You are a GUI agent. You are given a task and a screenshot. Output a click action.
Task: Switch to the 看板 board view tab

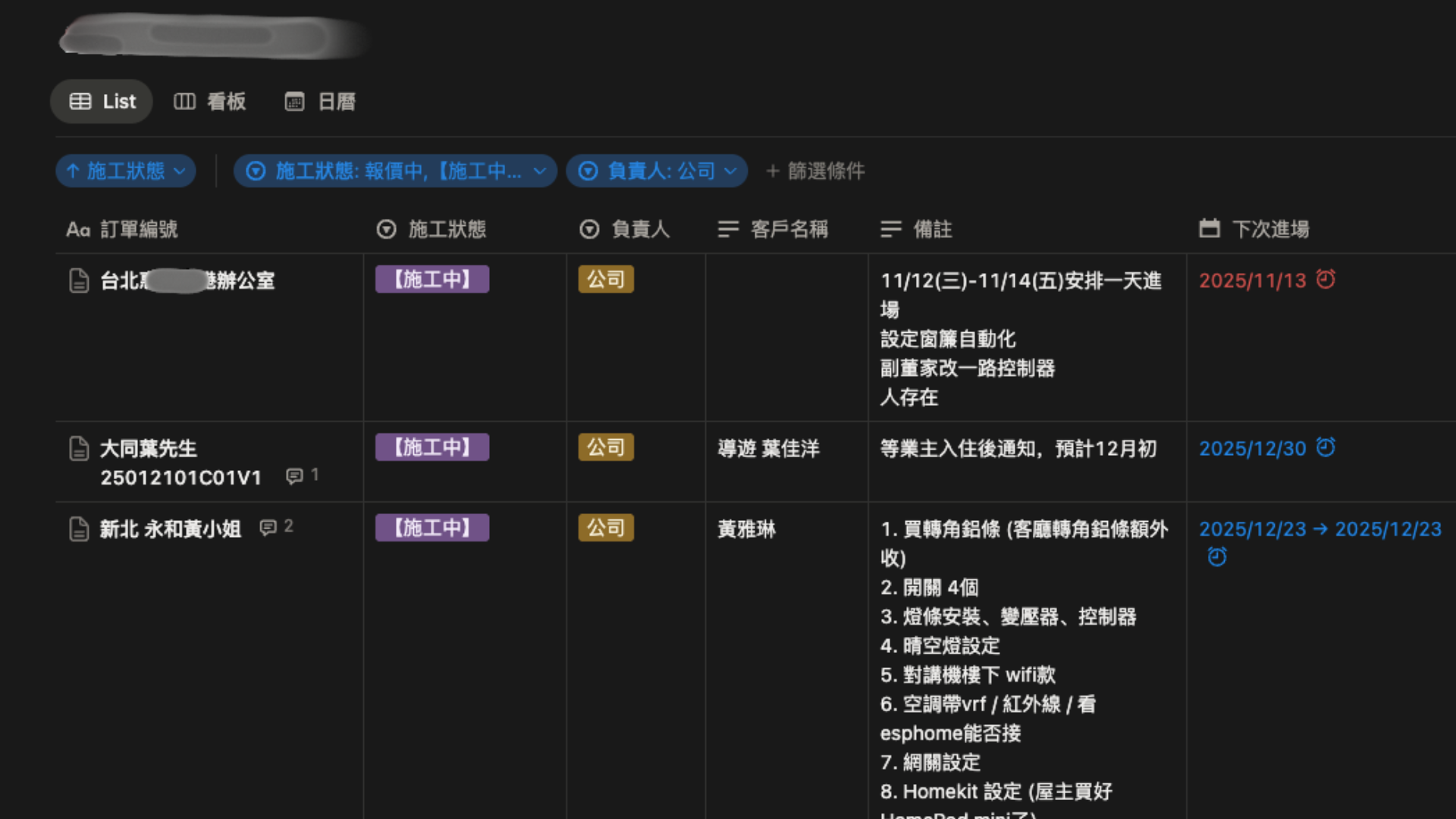[210, 102]
